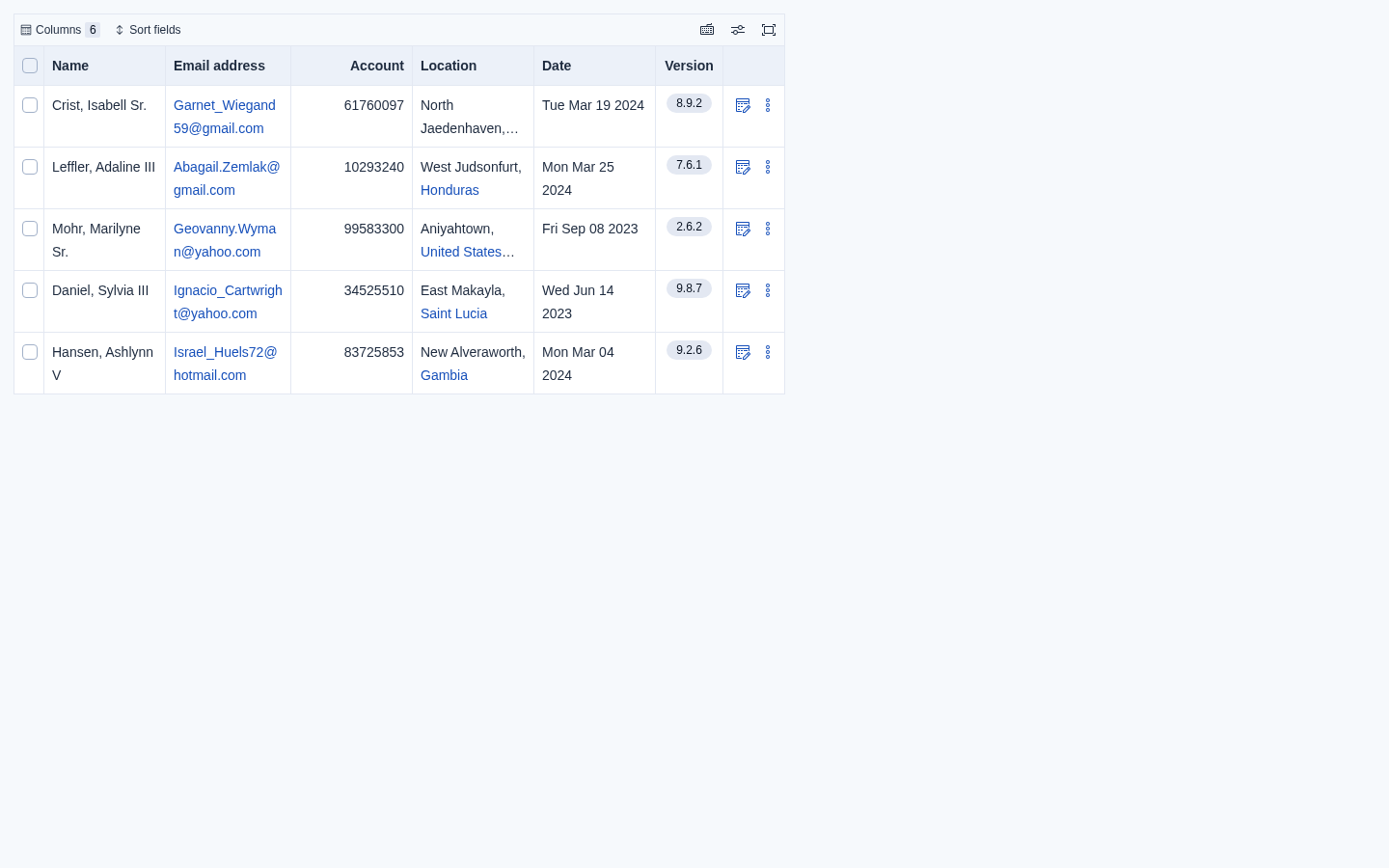Open more actions for Mohr, Marilyne Sr.
Screen dimensions: 1389x868
click(768, 229)
